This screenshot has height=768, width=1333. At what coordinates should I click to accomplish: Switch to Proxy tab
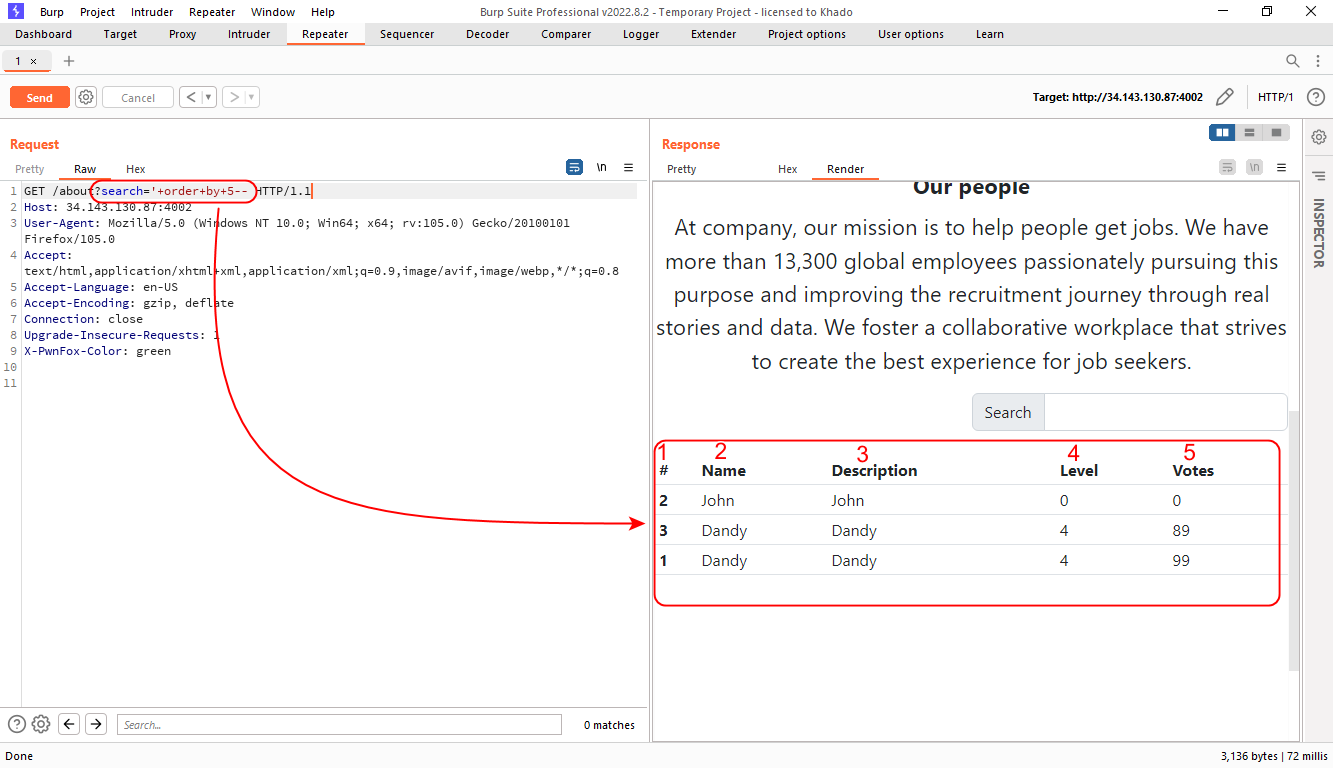click(x=182, y=34)
